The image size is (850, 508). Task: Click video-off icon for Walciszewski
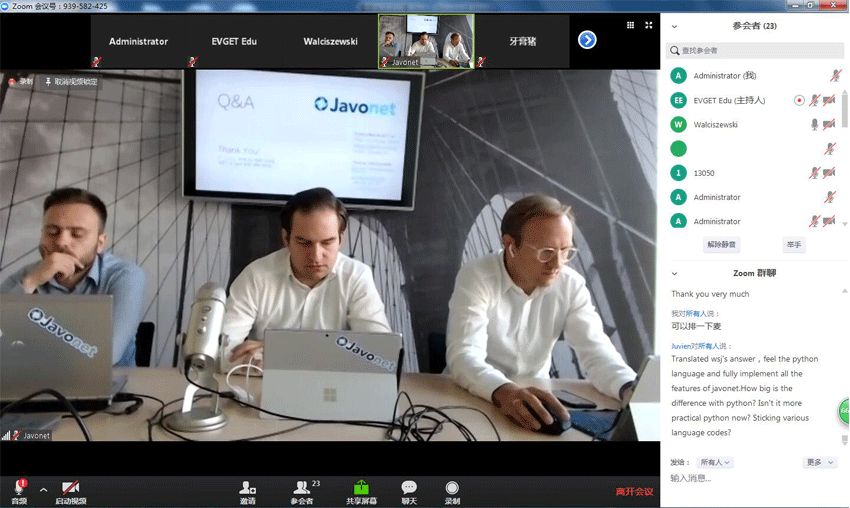coord(829,125)
